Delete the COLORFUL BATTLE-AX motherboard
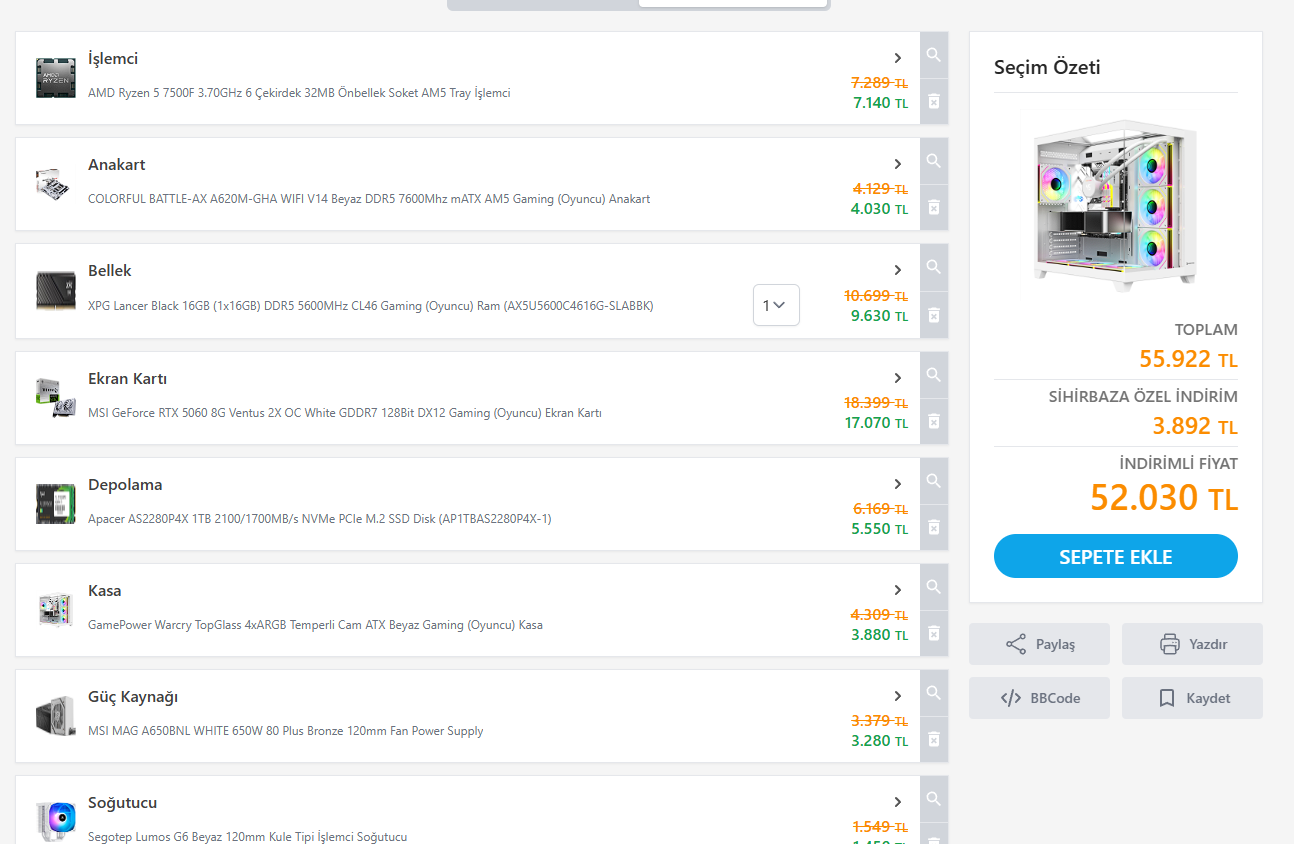The image size is (1294, 844). 934,208
